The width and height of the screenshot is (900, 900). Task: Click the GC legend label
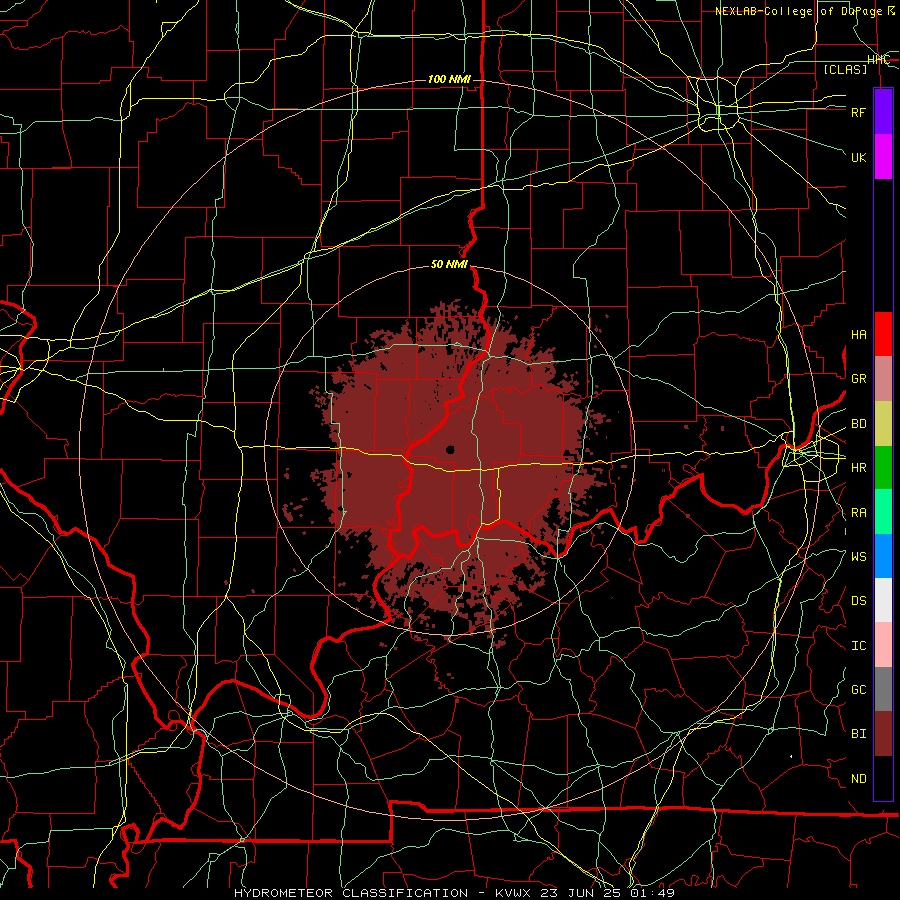tap(859, 690)
